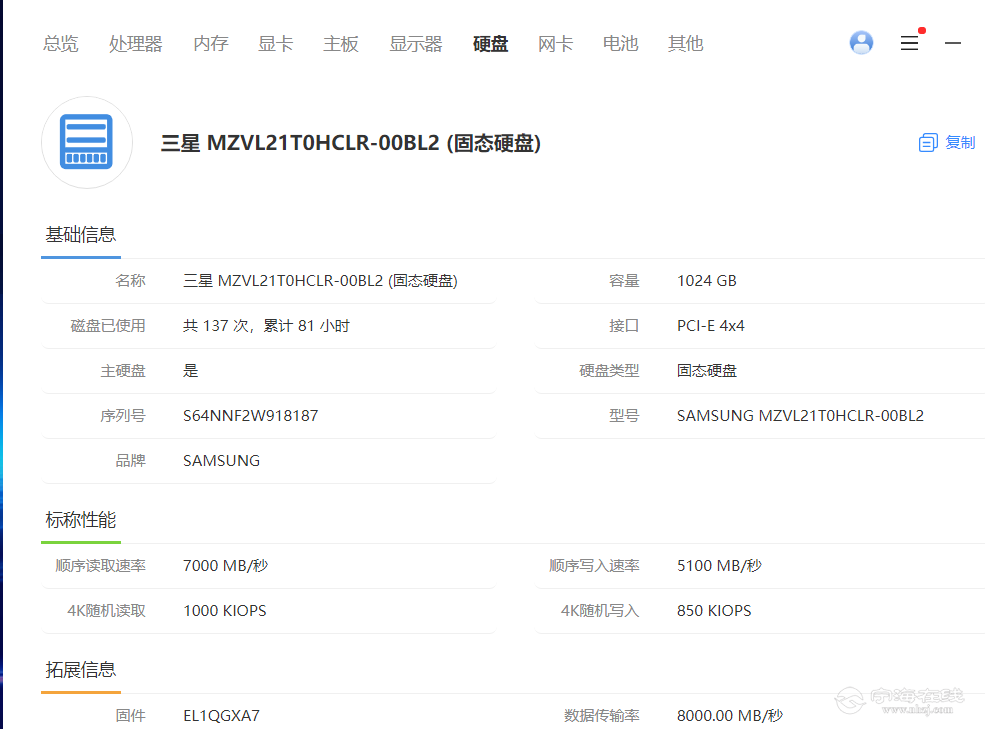
Task: Select model value SAMSUNG MZVL21T0HCLR-00BL2
Action: [x=800, y=415]
